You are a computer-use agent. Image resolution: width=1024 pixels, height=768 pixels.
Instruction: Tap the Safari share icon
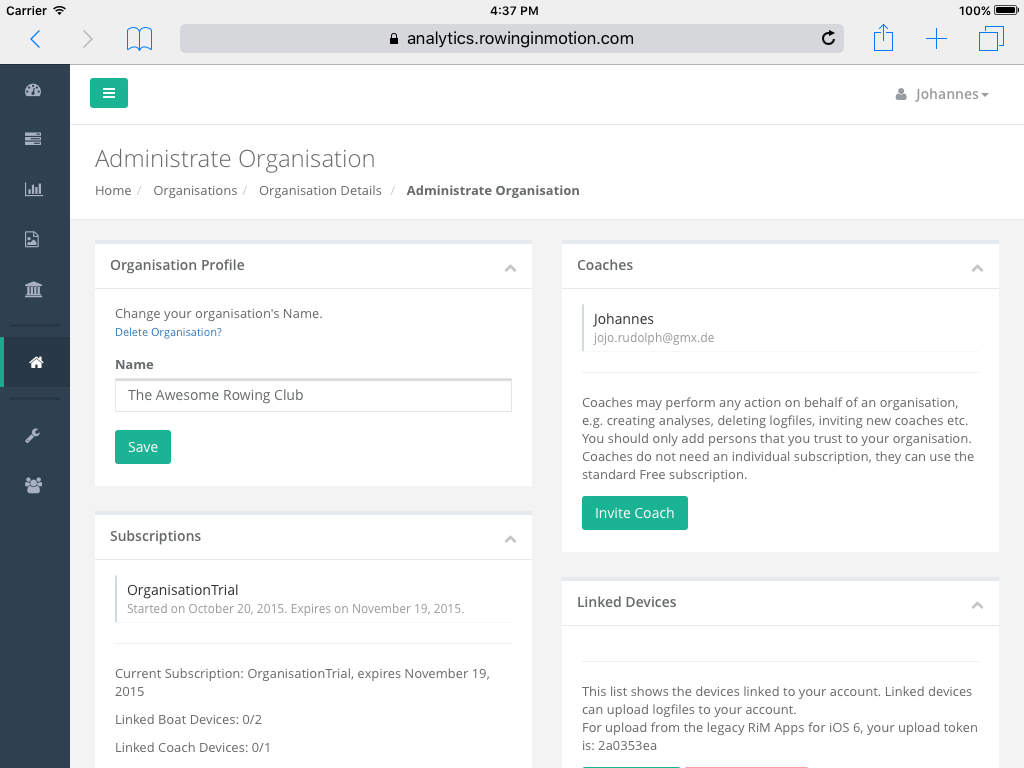tap(883, 39)
